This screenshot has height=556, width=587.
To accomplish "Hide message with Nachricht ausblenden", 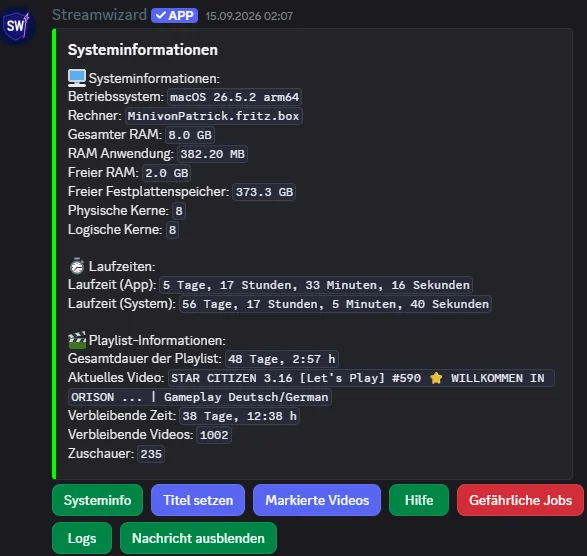I will pyautogui.click(x=198, y=538).
